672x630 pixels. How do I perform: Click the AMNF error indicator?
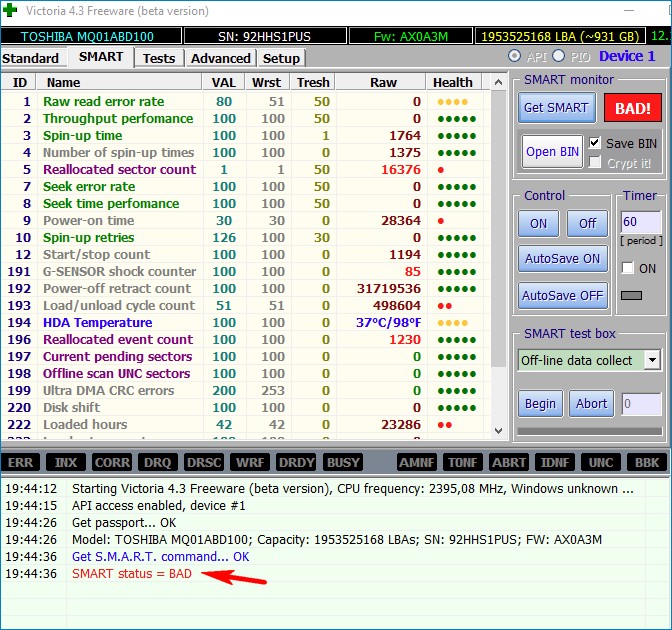click(x=416, y=462)
